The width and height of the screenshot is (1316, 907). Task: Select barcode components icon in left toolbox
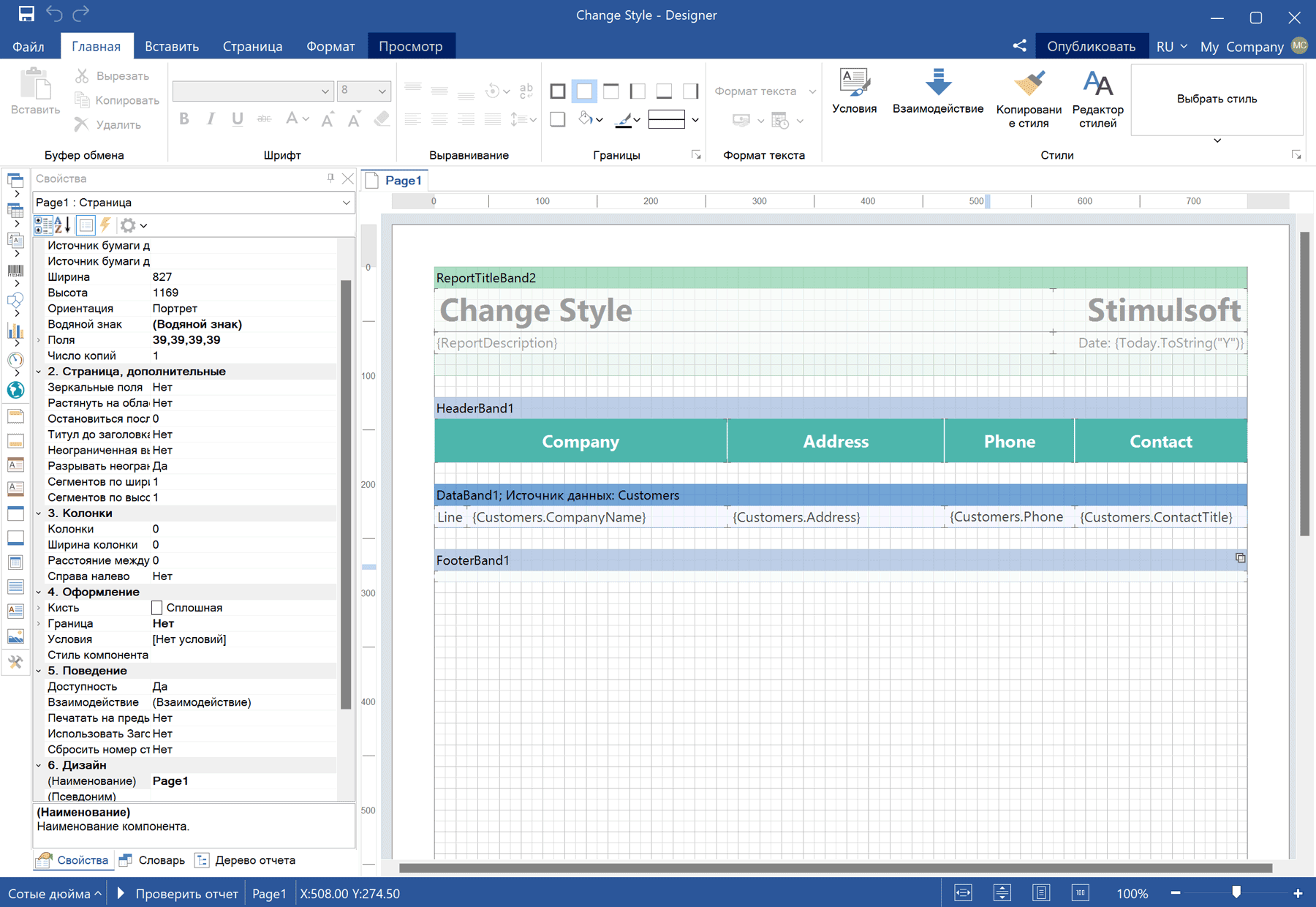(15, 271)
